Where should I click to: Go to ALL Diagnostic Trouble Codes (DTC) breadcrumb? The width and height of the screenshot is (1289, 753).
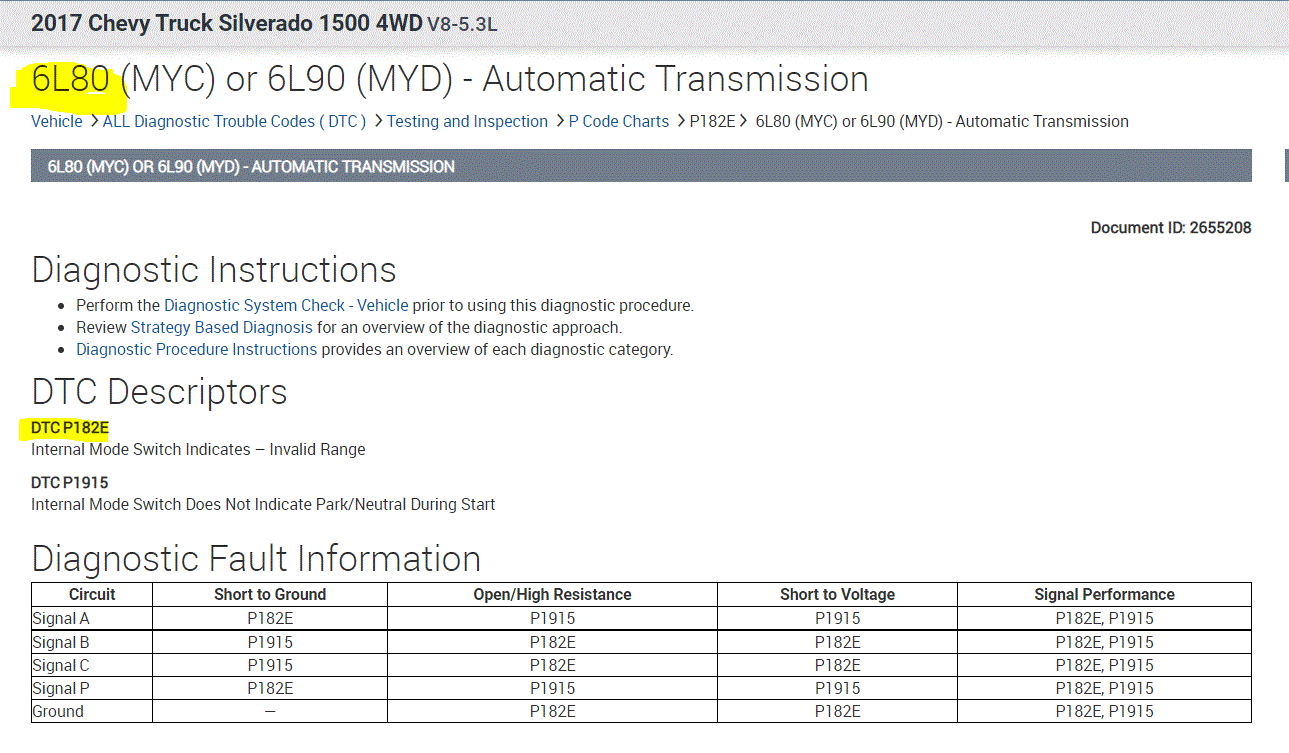coord(235,121)
